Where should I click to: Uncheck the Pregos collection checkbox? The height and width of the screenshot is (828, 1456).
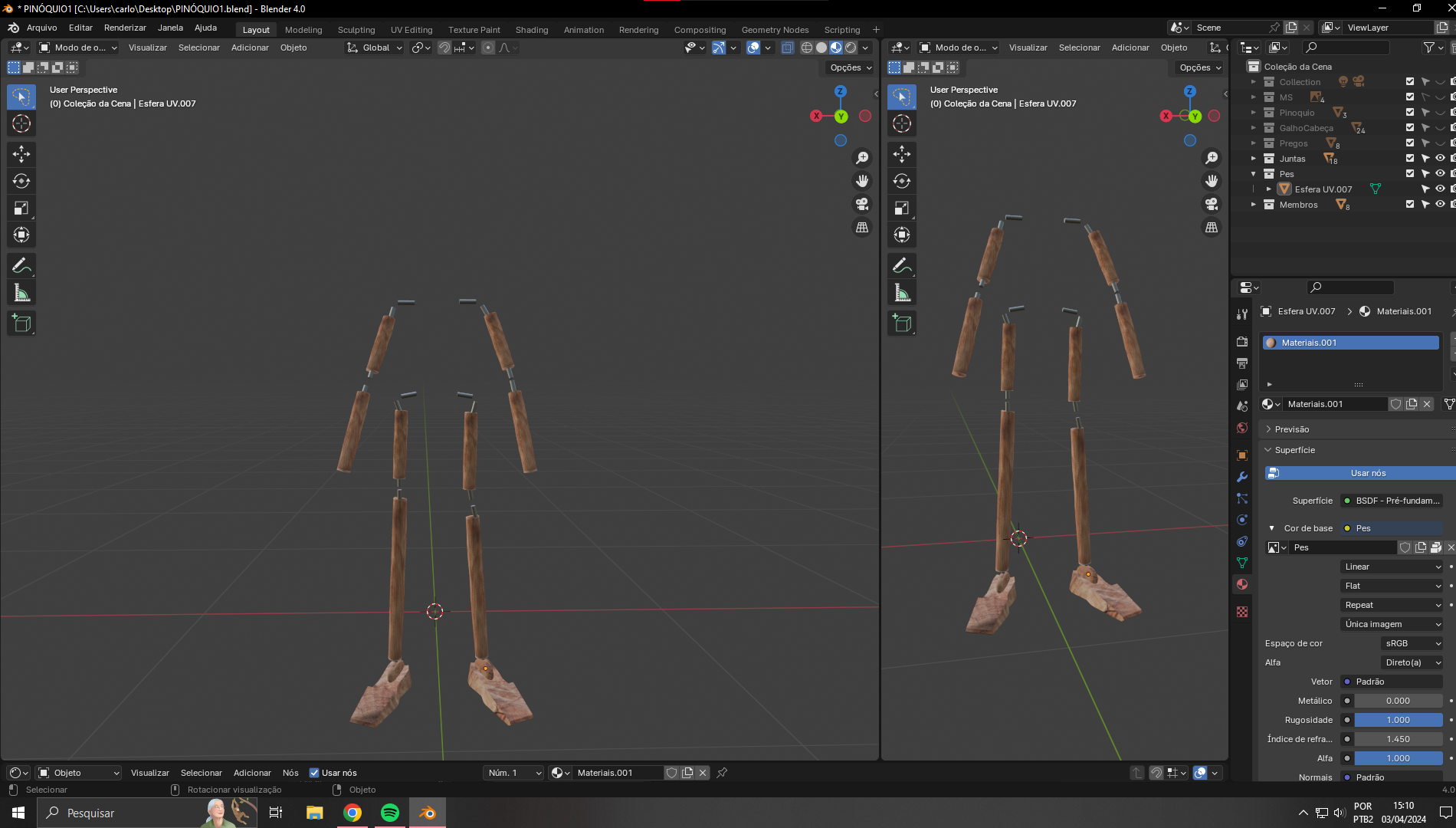1410,143
